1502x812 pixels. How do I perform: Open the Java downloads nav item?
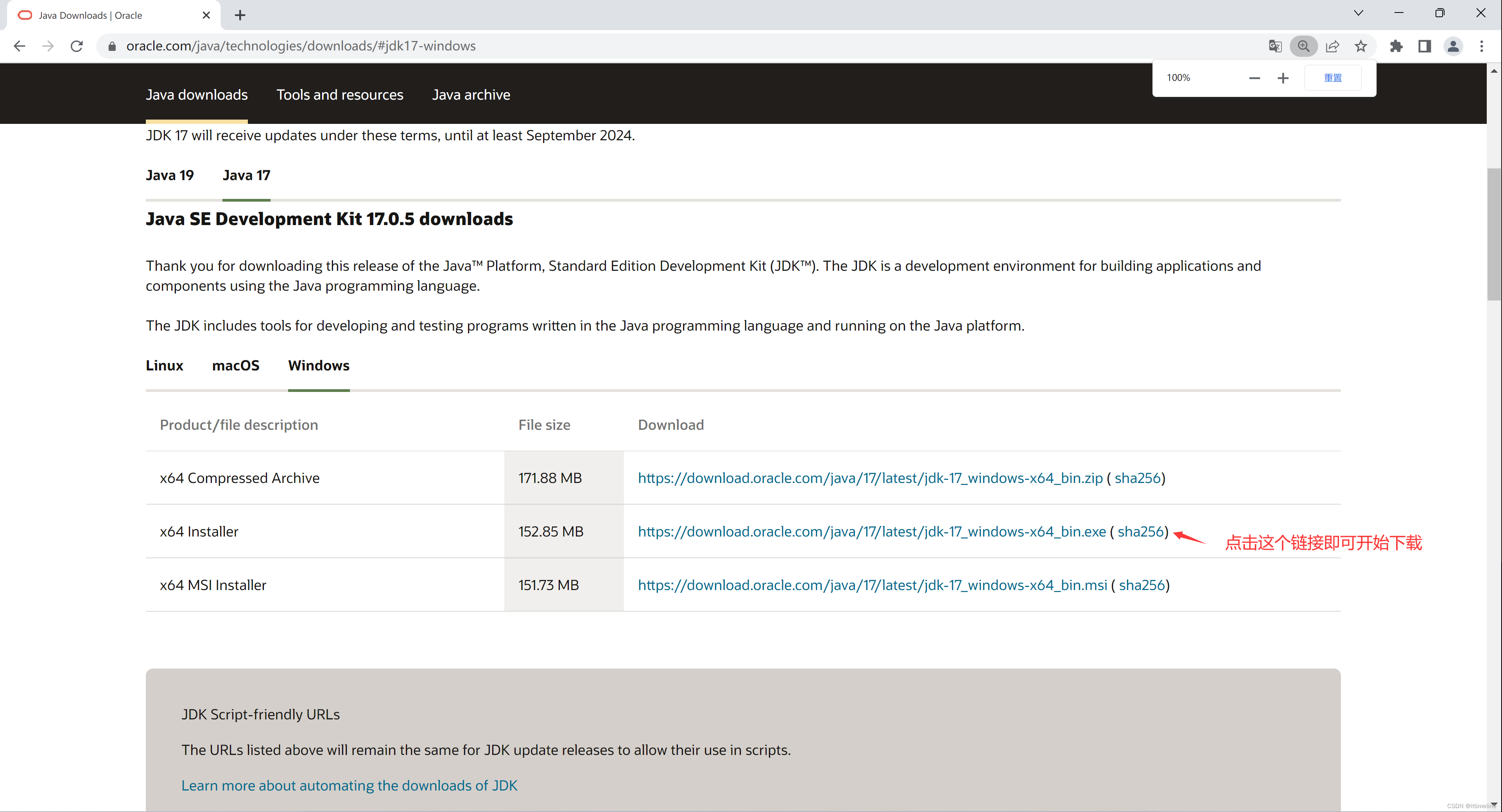[197, 95]
